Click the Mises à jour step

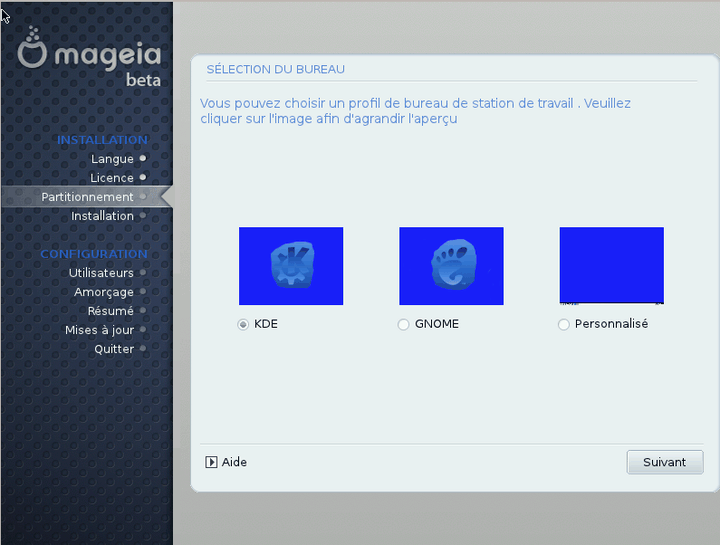click(99, 330)
